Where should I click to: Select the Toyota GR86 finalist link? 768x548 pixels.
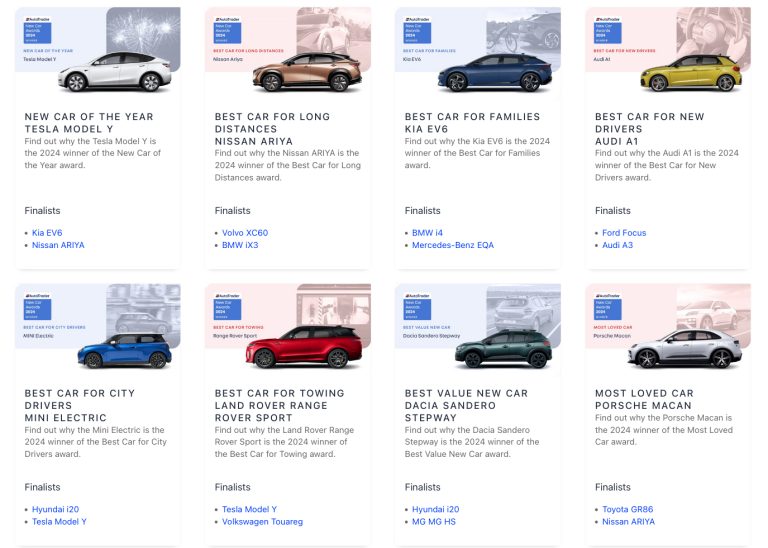(x=627, y=509)
